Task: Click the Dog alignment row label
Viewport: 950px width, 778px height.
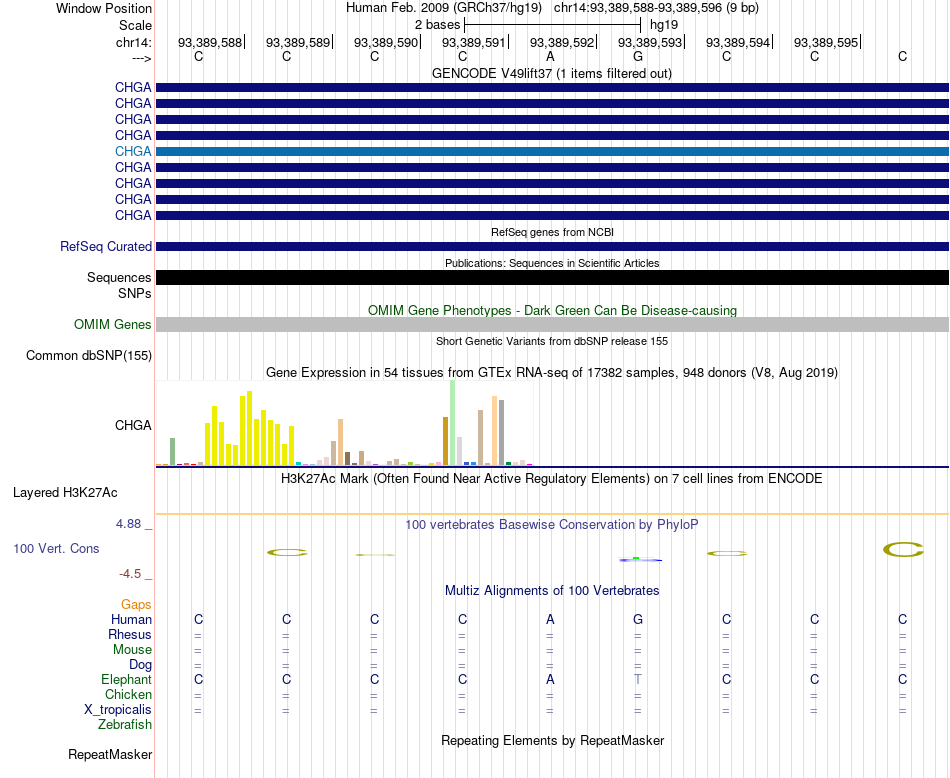Action: coord(140,665)
